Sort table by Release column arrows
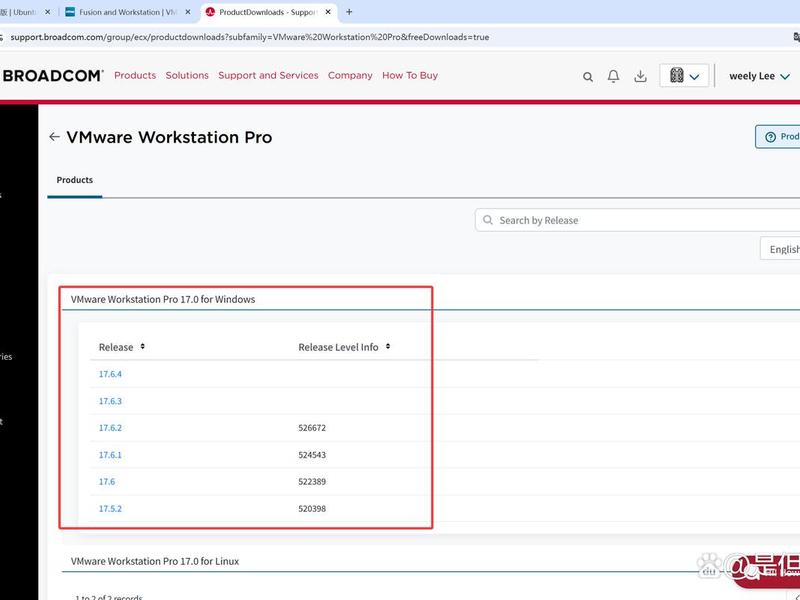Screen dimensions: 800x600 [142, 346]
